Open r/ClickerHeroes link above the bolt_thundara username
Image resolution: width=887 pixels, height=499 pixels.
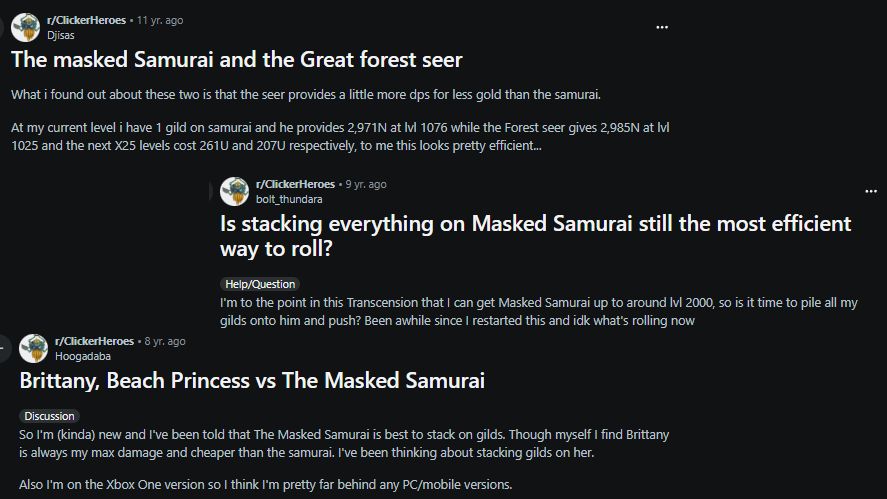297,184
